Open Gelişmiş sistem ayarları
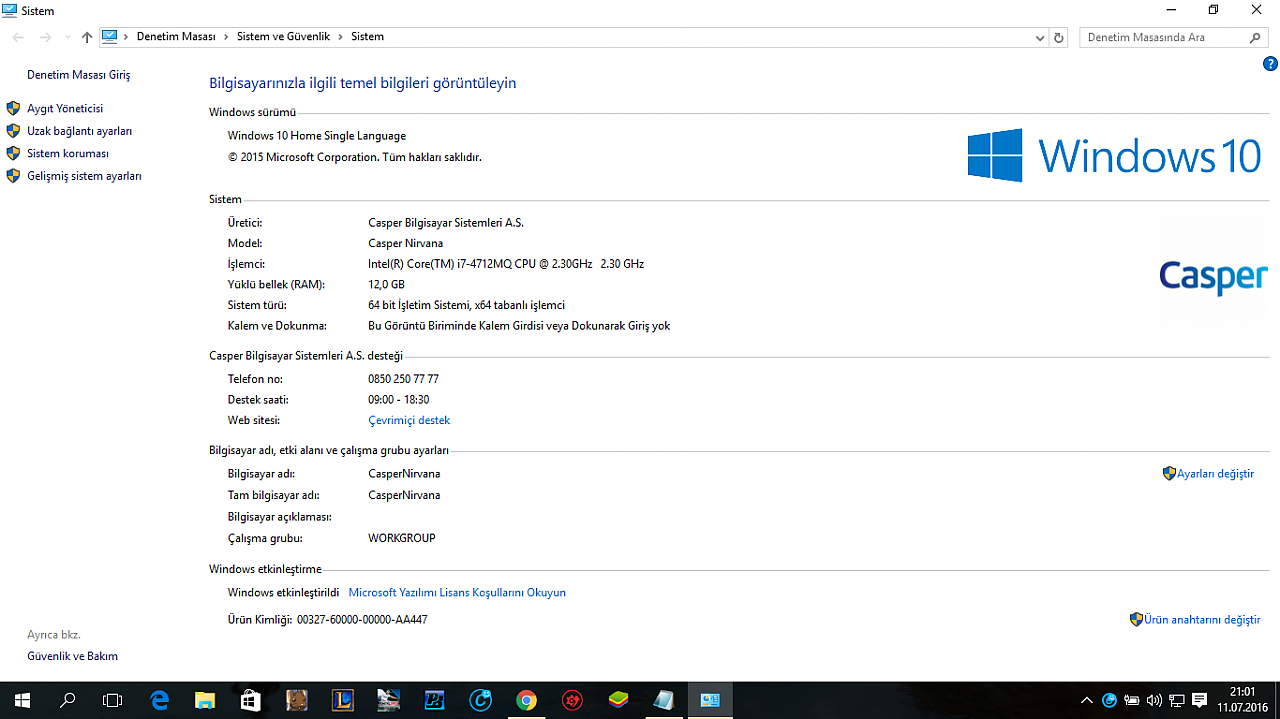1280x719 pixels. [x=84, y=176]
